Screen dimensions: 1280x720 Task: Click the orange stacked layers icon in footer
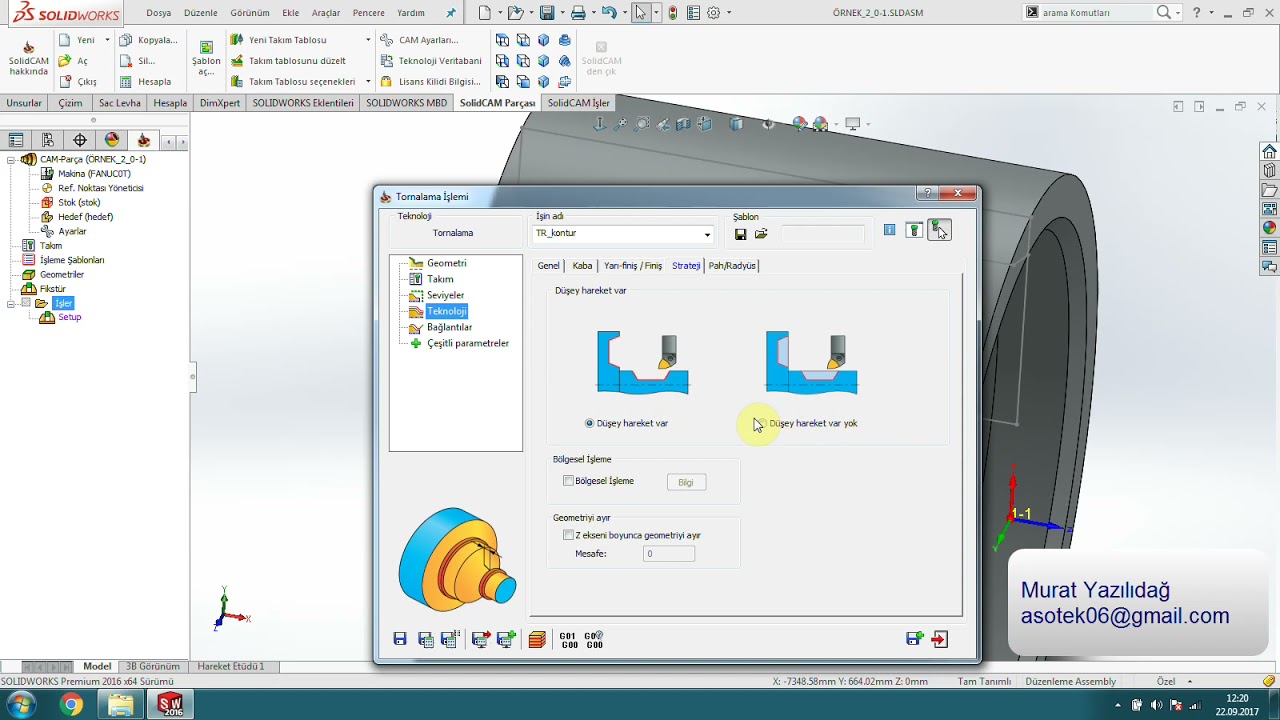tap(537, 639)
